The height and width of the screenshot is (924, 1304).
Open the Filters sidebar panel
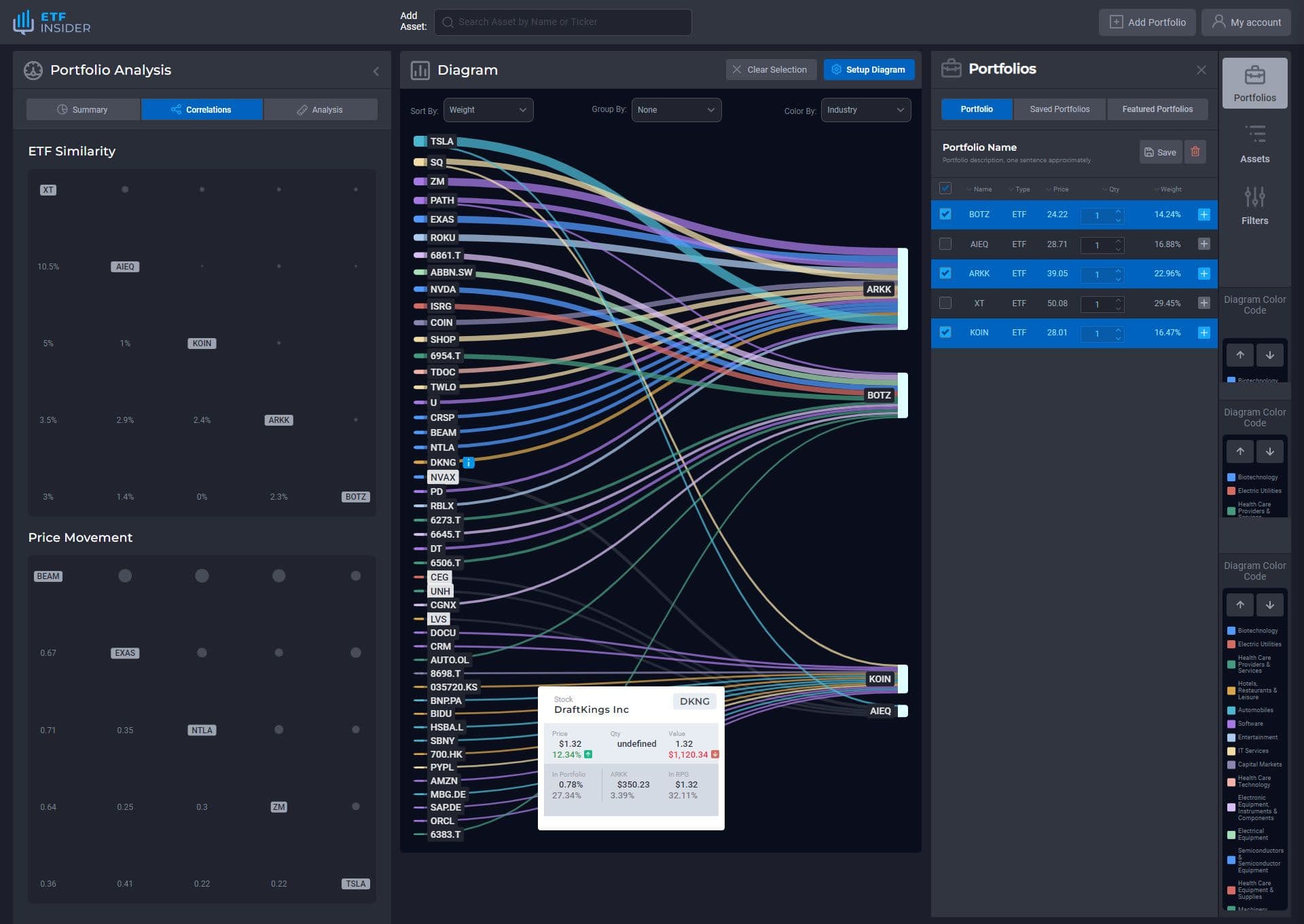(x=1254, y=206)
